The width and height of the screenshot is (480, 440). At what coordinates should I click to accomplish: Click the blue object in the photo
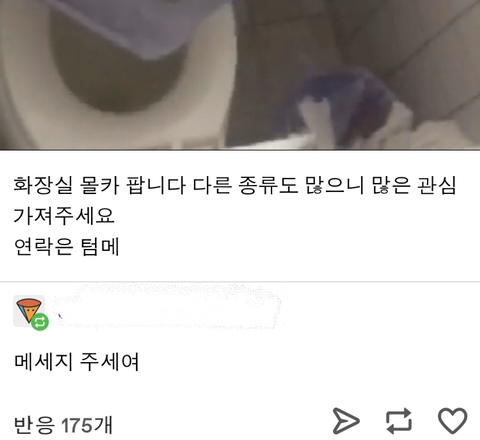[347, 100]
